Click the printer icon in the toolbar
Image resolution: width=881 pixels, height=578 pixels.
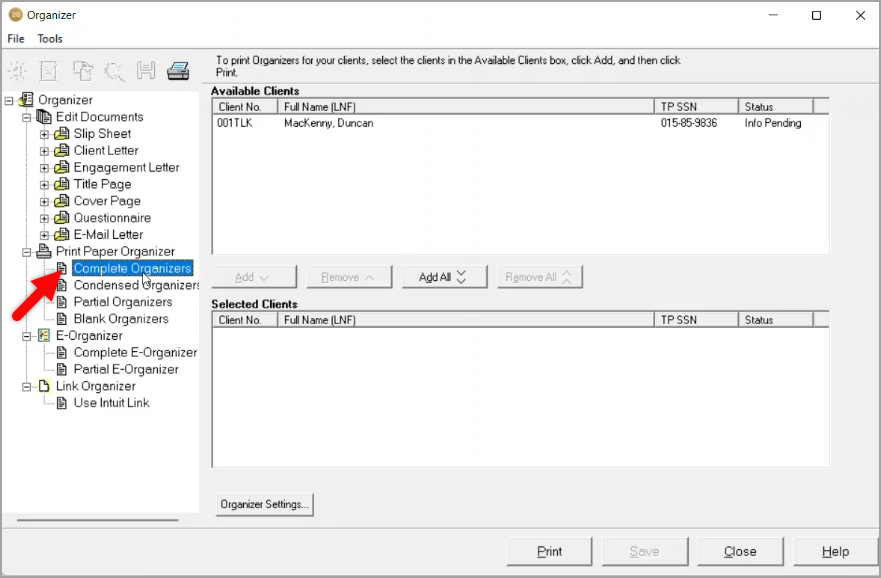(178, 71)
